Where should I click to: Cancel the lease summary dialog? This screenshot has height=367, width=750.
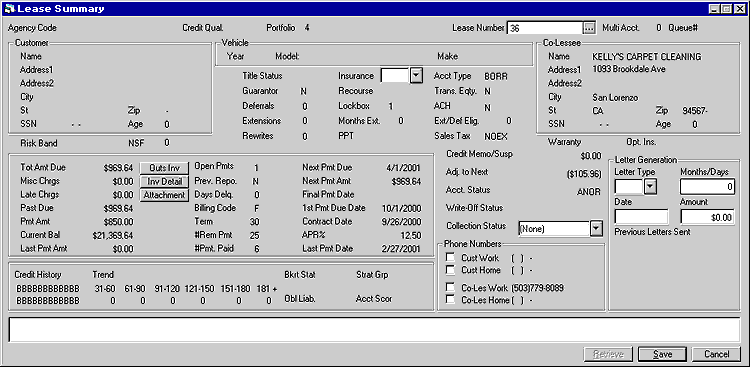[x=716, y=355]
